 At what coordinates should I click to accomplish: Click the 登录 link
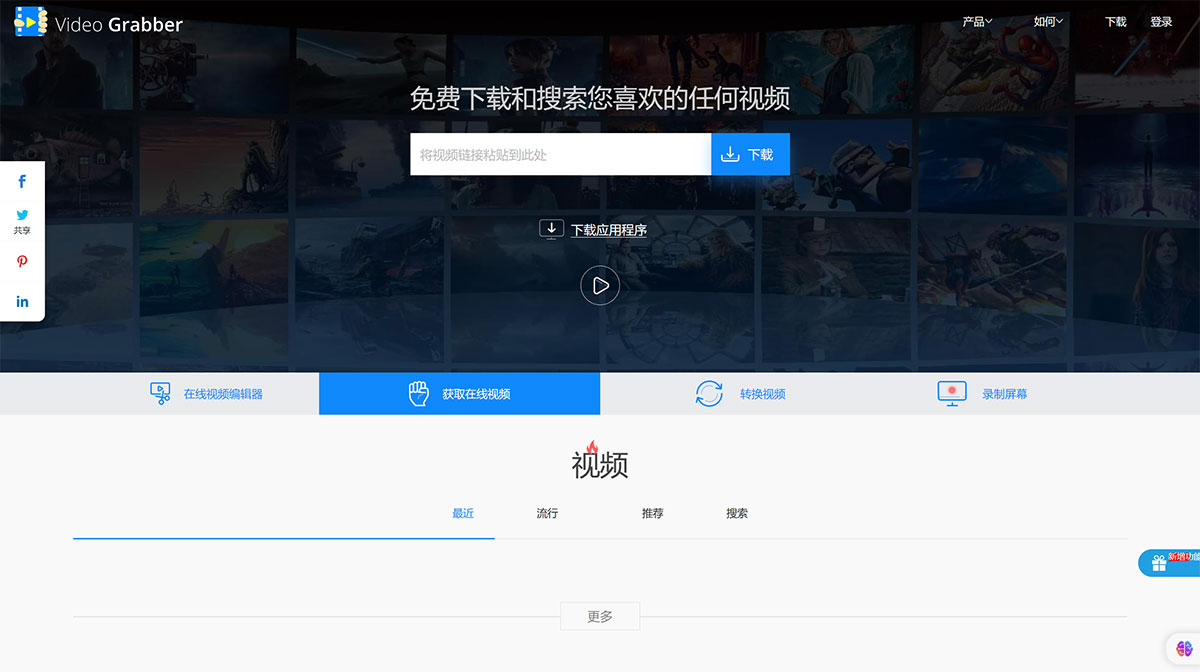point(1161,21)
